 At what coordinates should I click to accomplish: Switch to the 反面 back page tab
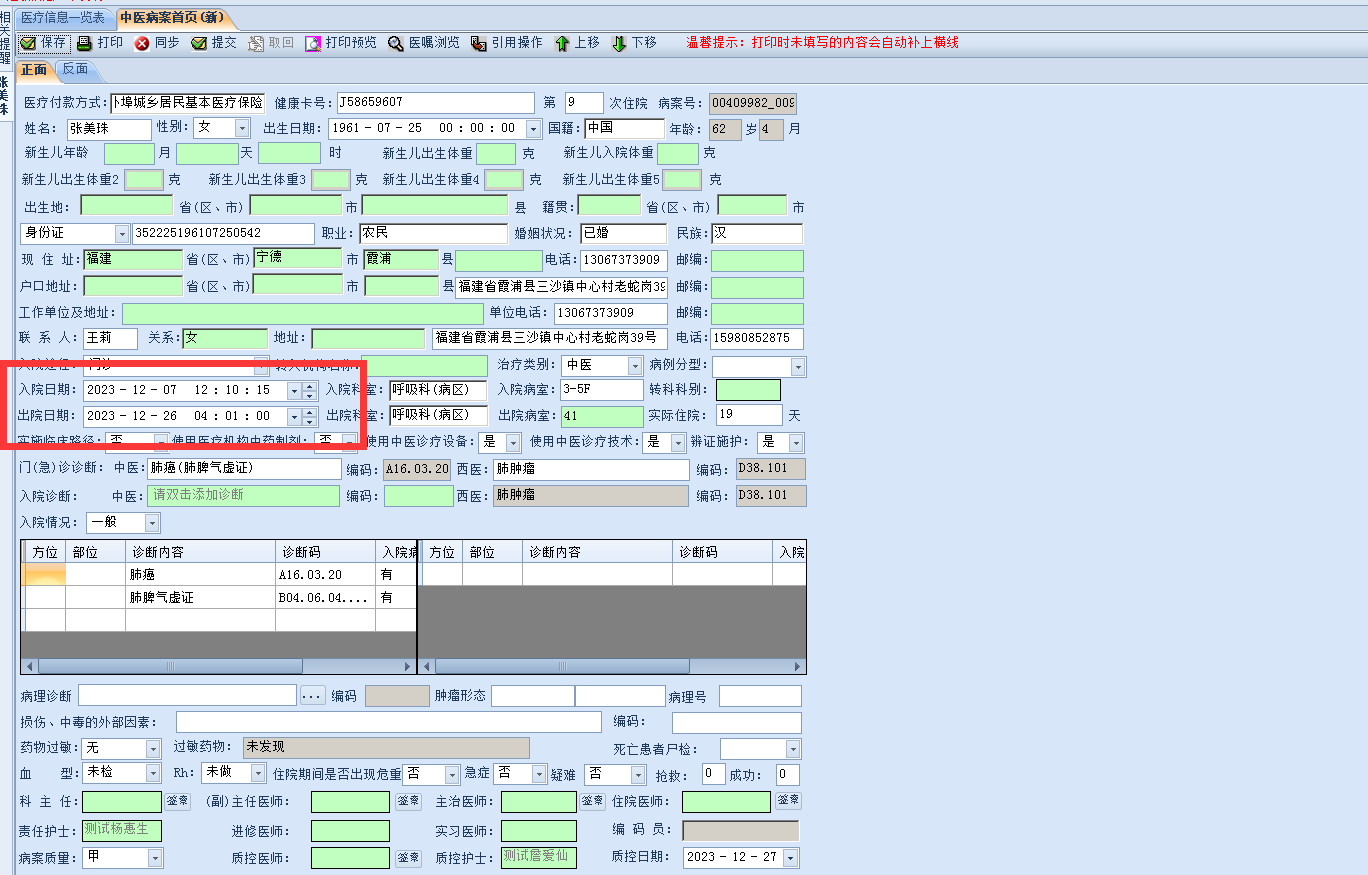click(75, 69)
